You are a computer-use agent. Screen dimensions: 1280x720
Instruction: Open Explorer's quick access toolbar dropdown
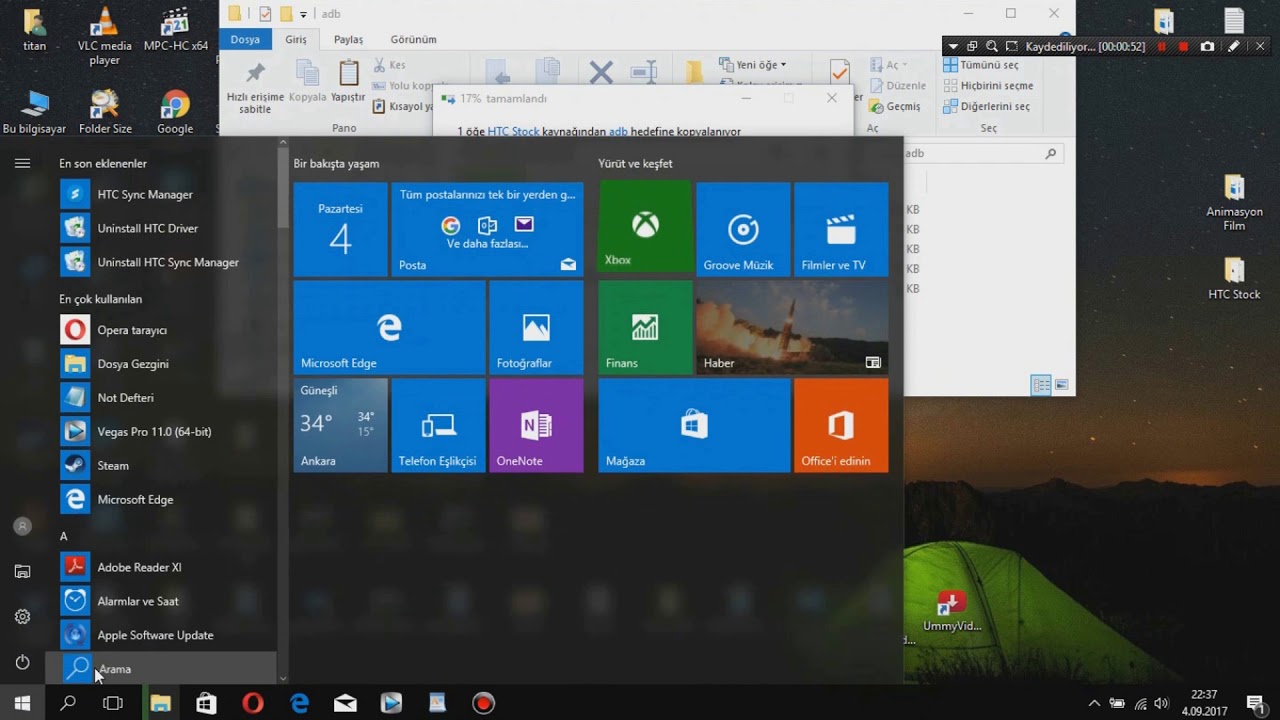(303, 14)
